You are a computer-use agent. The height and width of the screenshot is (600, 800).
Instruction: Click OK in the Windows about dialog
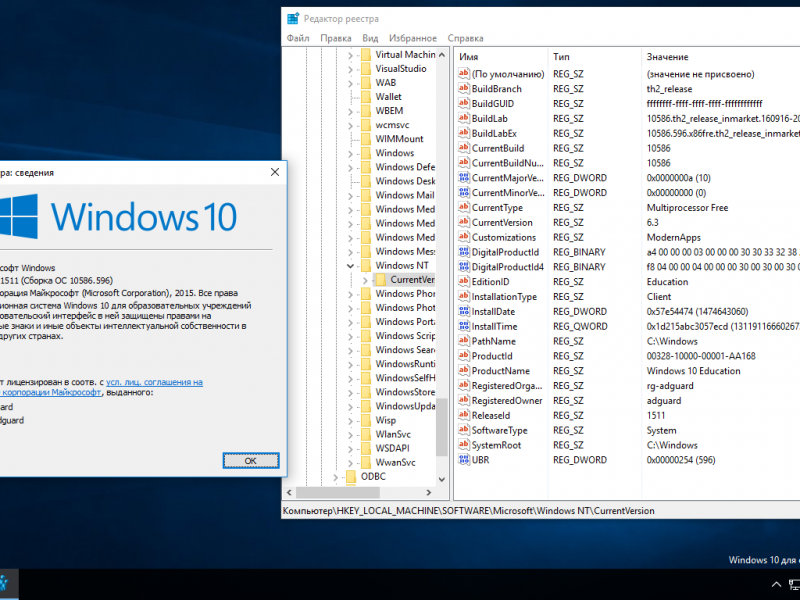point(251,461)
